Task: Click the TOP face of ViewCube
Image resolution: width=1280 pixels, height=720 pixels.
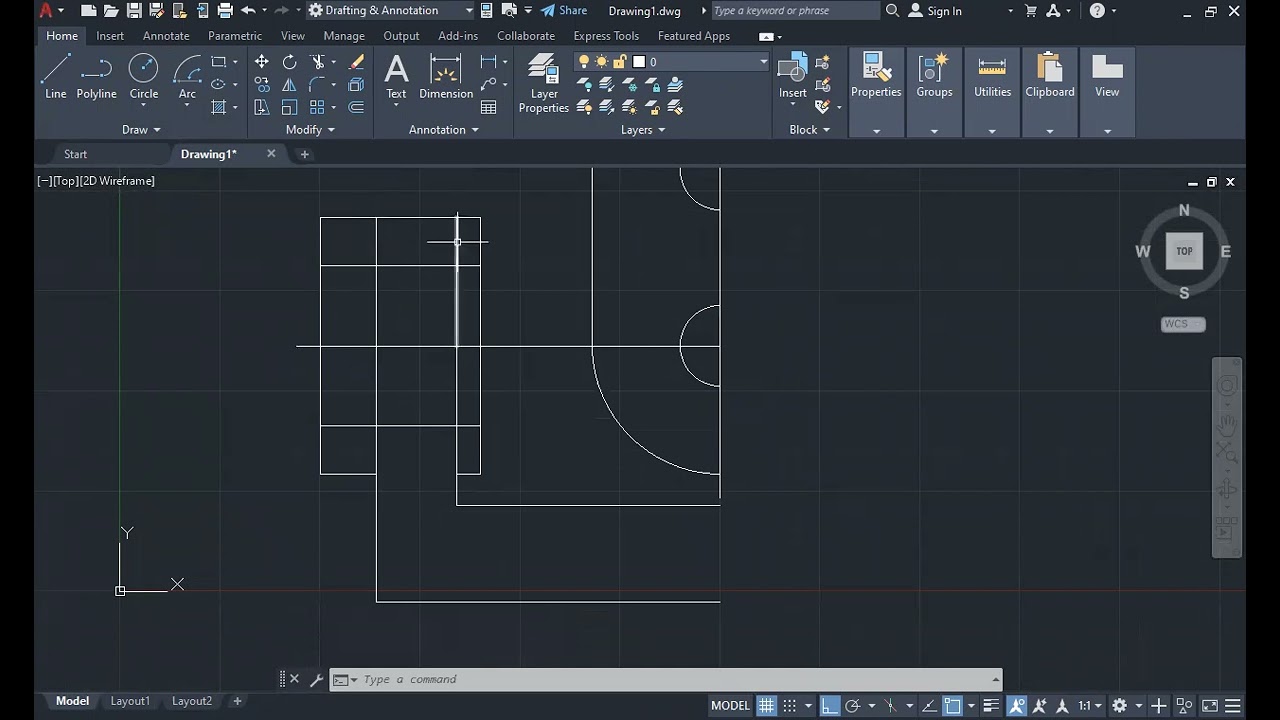Action: 1184,251
